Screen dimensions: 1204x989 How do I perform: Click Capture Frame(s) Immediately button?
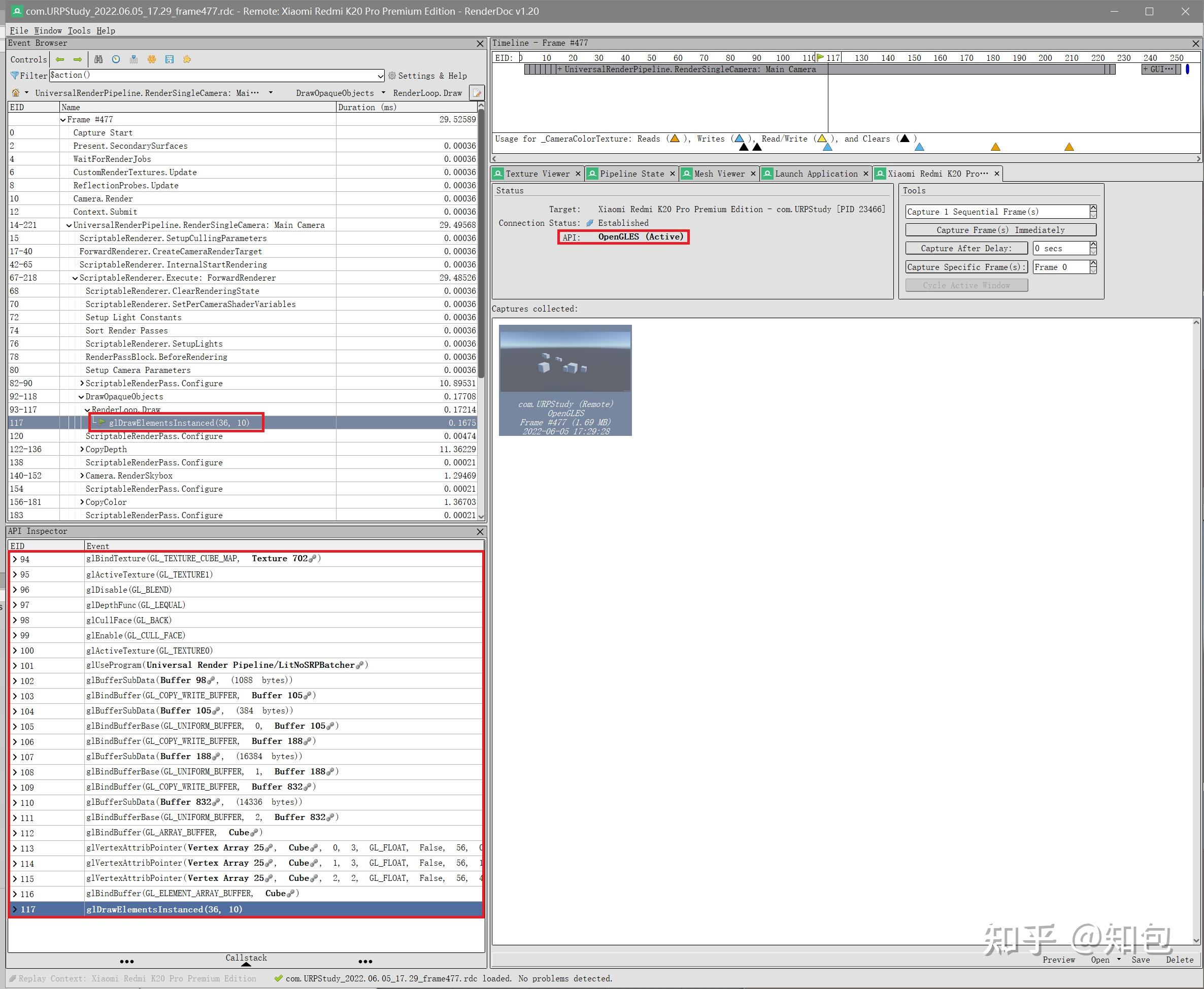pos(1000,230)
